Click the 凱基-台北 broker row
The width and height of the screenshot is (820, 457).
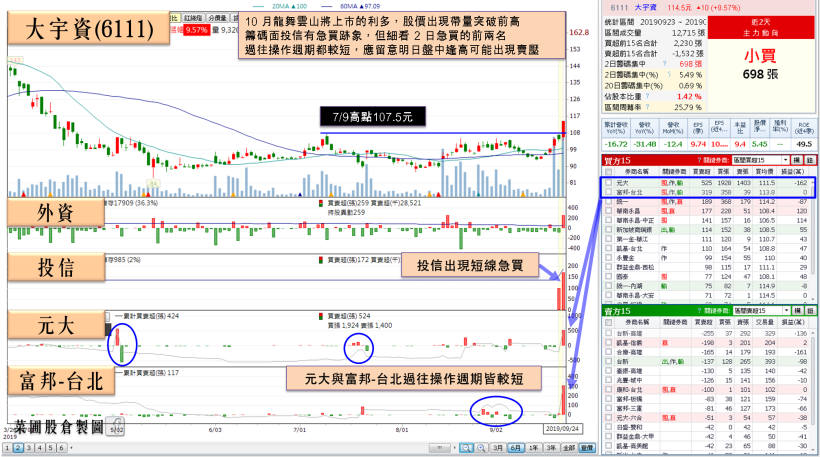[x=707, y=249]
